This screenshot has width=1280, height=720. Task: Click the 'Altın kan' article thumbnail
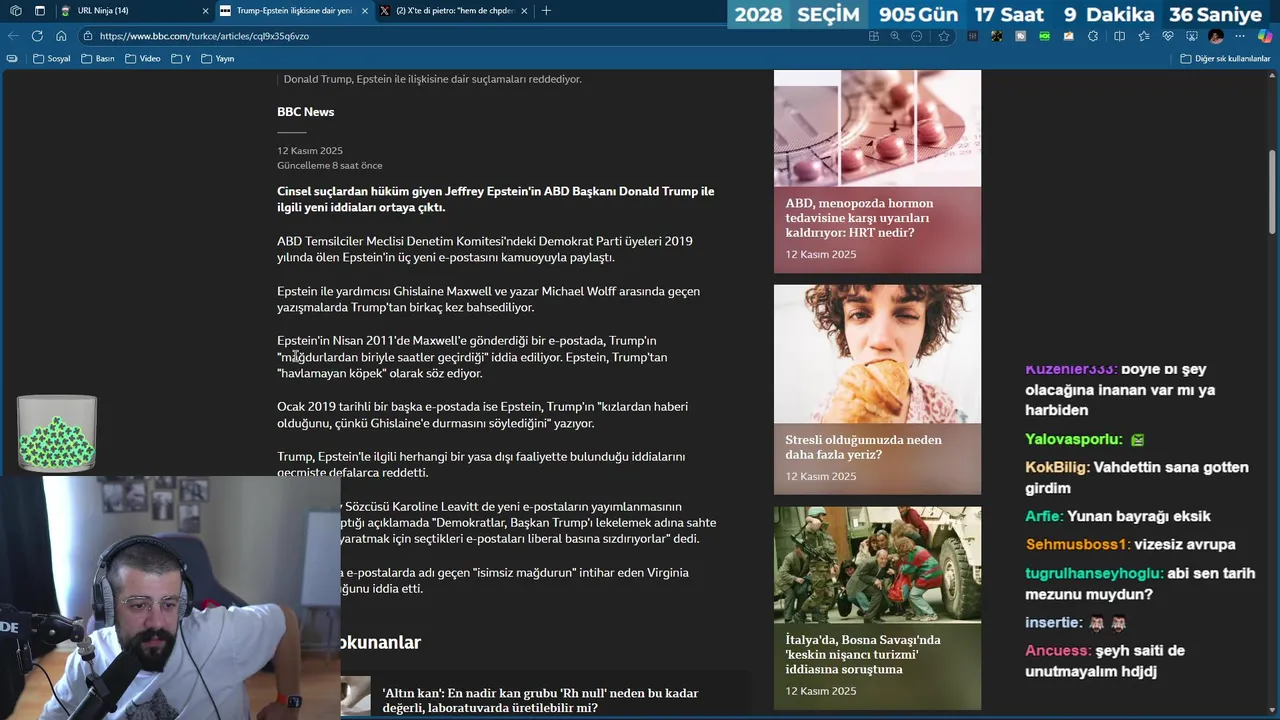[355, 696]
